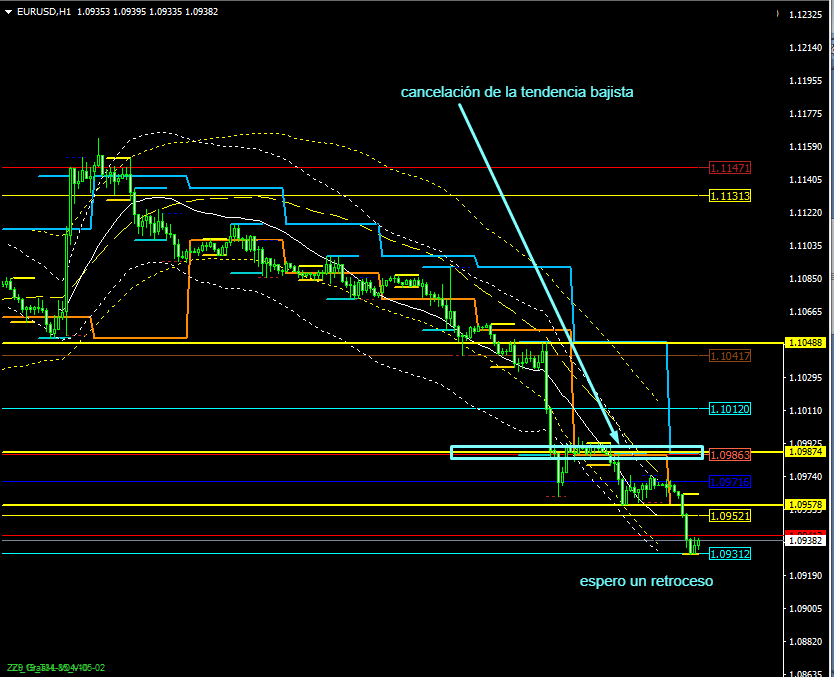Click the 1.11313 yellow level label
Screen dimensions: 834x677
click(x=730, y=196)
